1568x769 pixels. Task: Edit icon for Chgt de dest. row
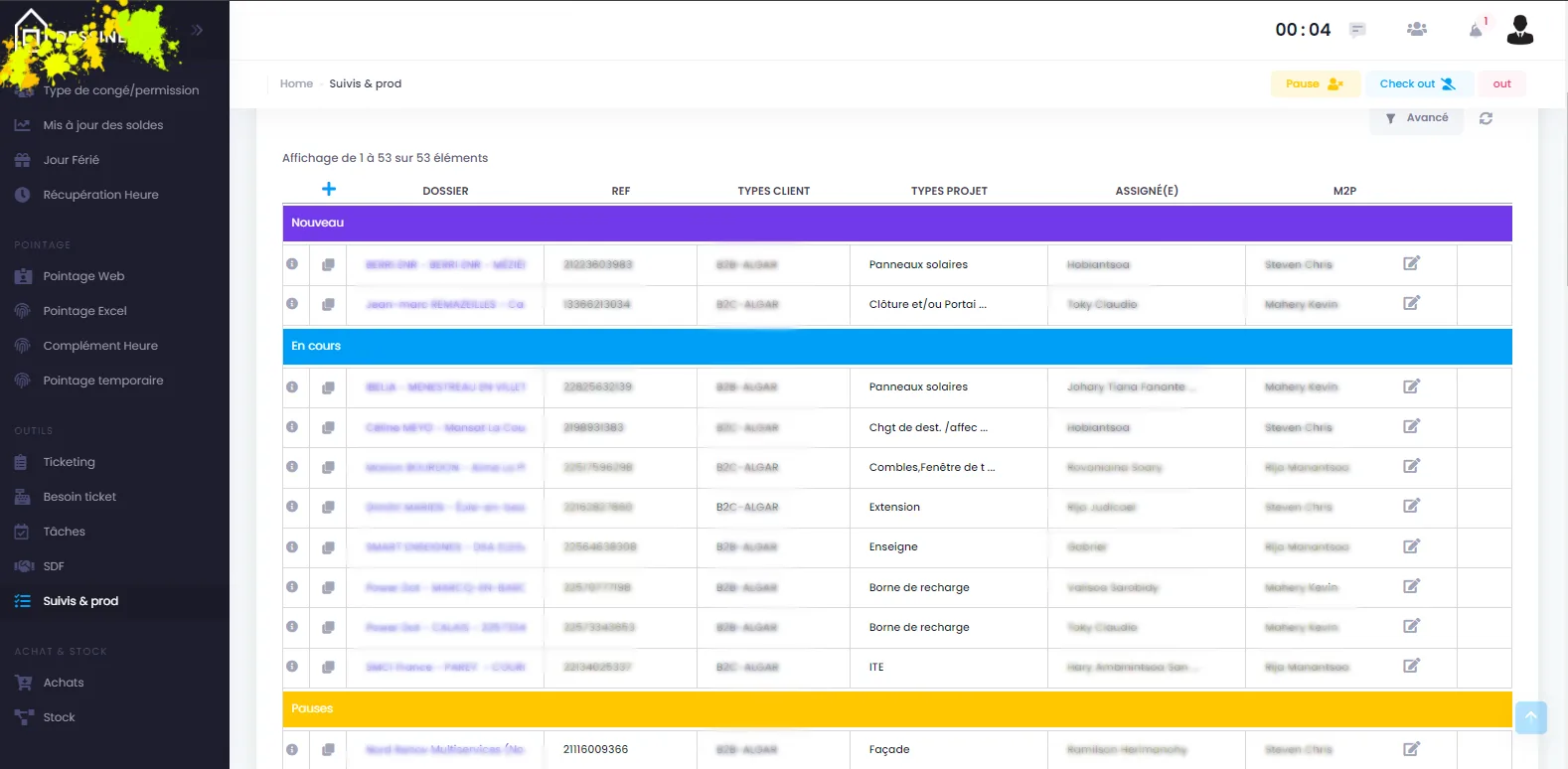tap(1411, 426)
